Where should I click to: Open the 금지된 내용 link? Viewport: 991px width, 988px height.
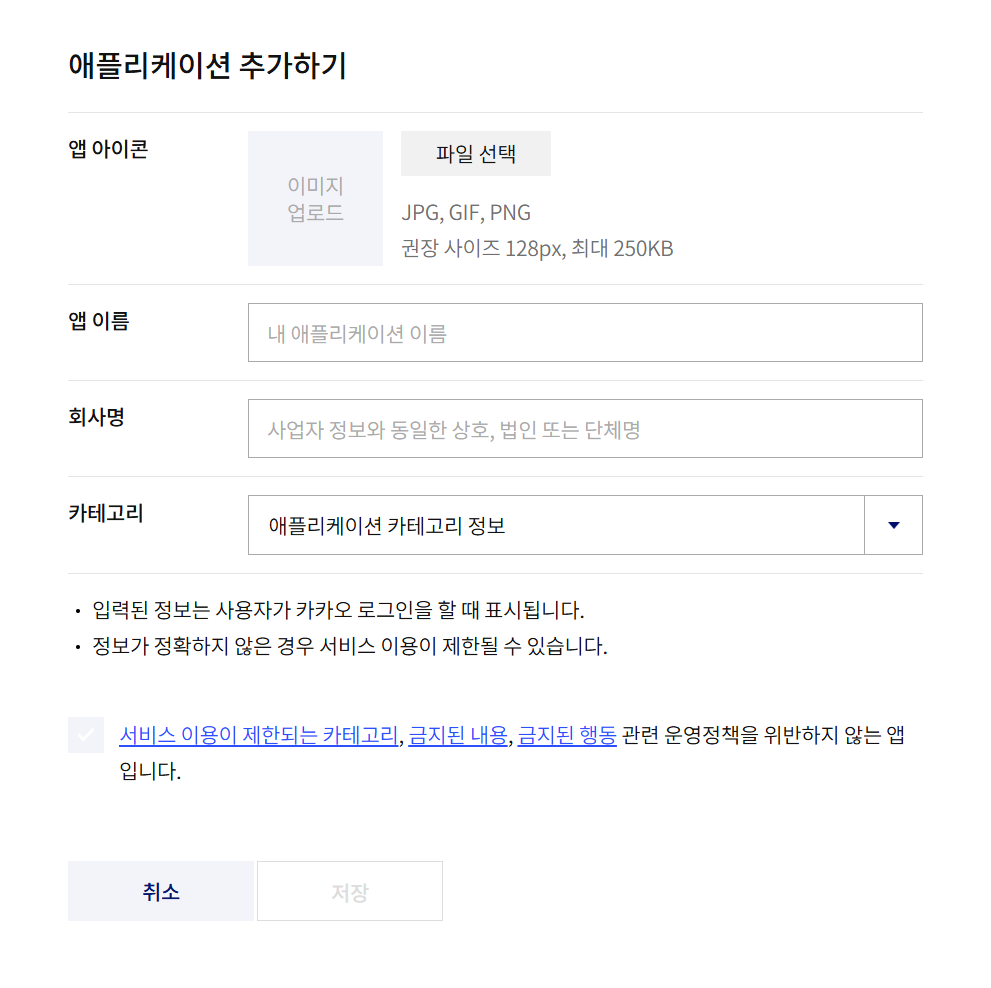(x=458, y=735)
